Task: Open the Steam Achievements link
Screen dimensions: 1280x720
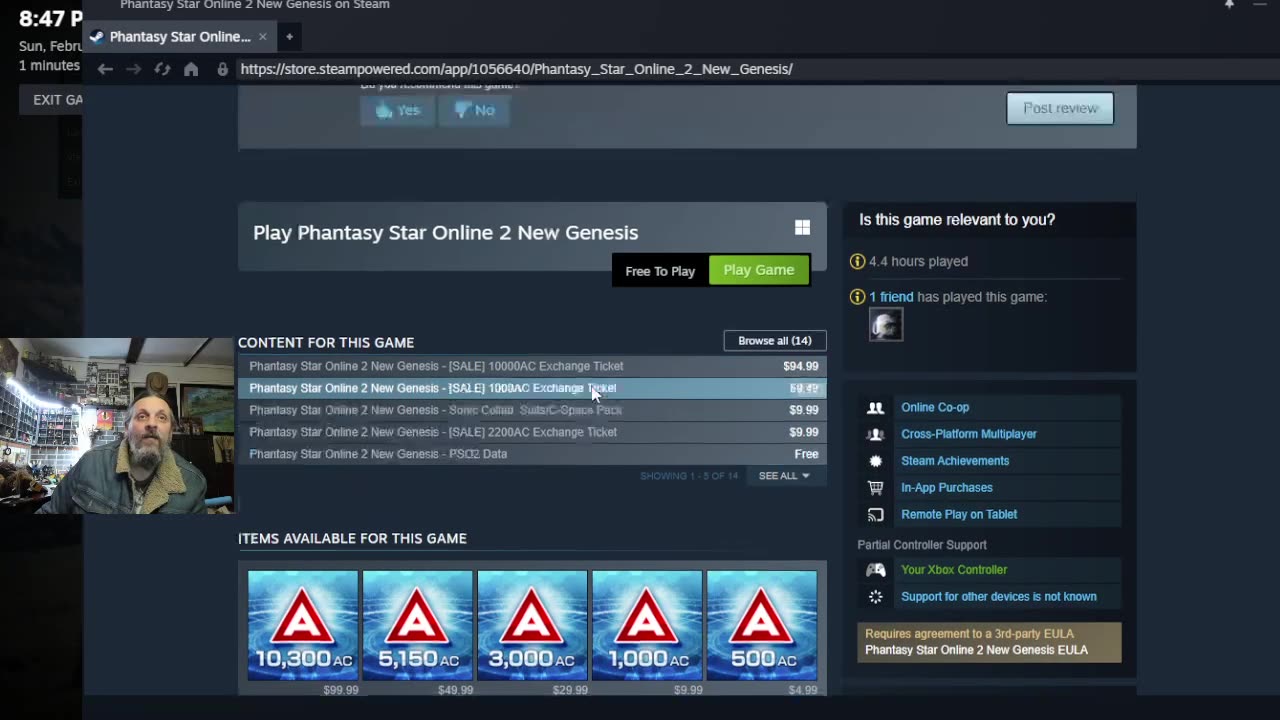Action: 955,461
